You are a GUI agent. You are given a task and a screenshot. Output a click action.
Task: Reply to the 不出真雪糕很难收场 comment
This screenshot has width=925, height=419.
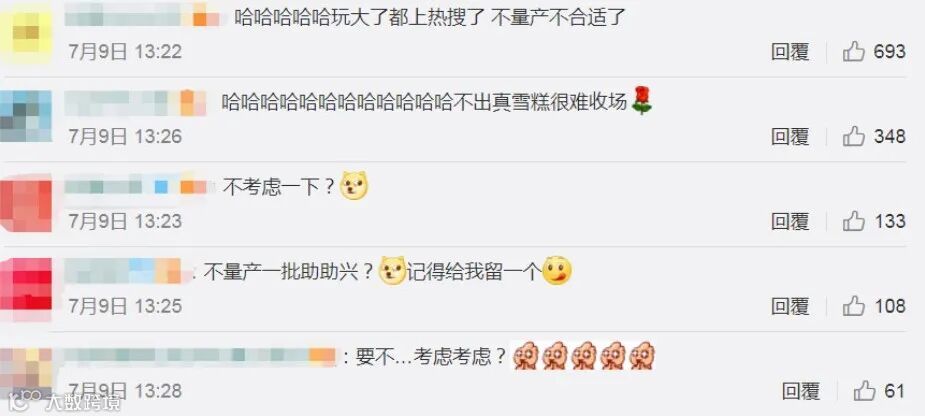point(790,137)
